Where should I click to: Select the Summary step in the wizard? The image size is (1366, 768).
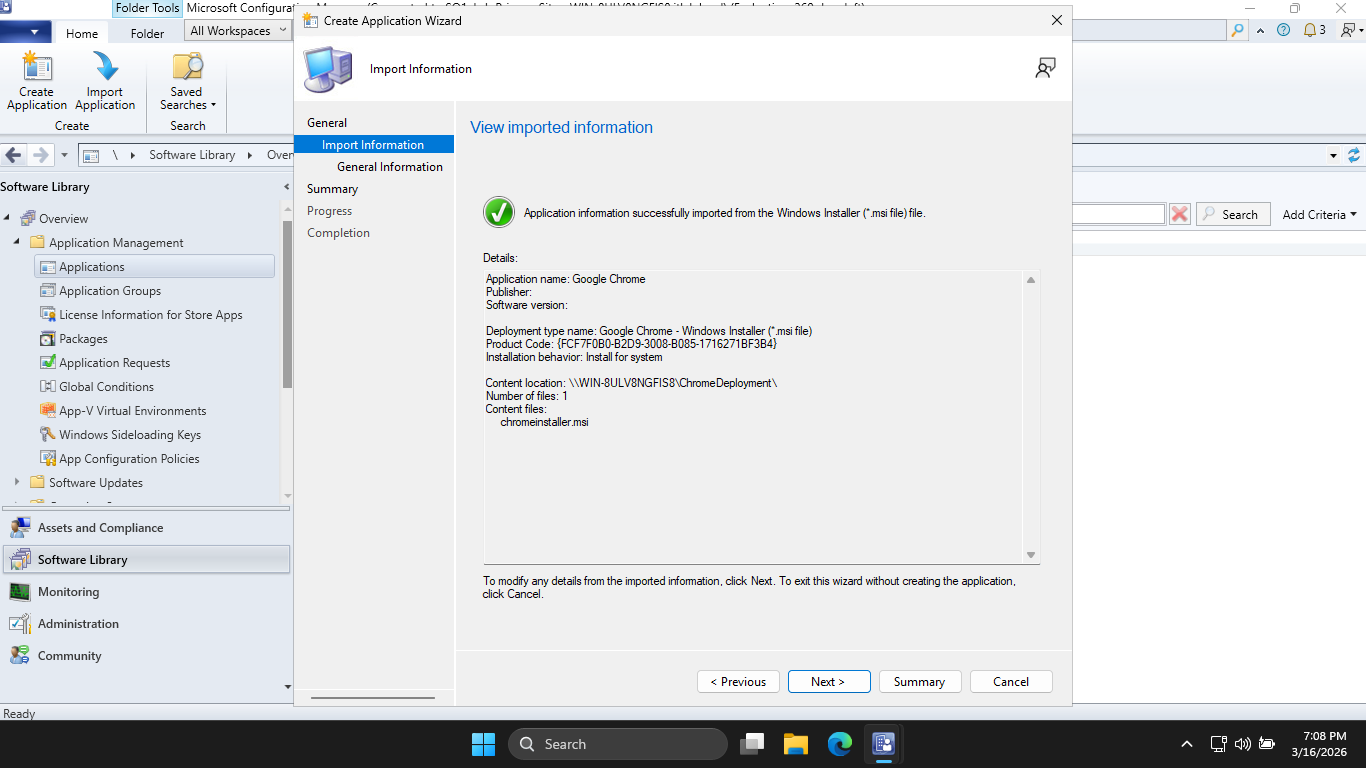click(332, 189)
